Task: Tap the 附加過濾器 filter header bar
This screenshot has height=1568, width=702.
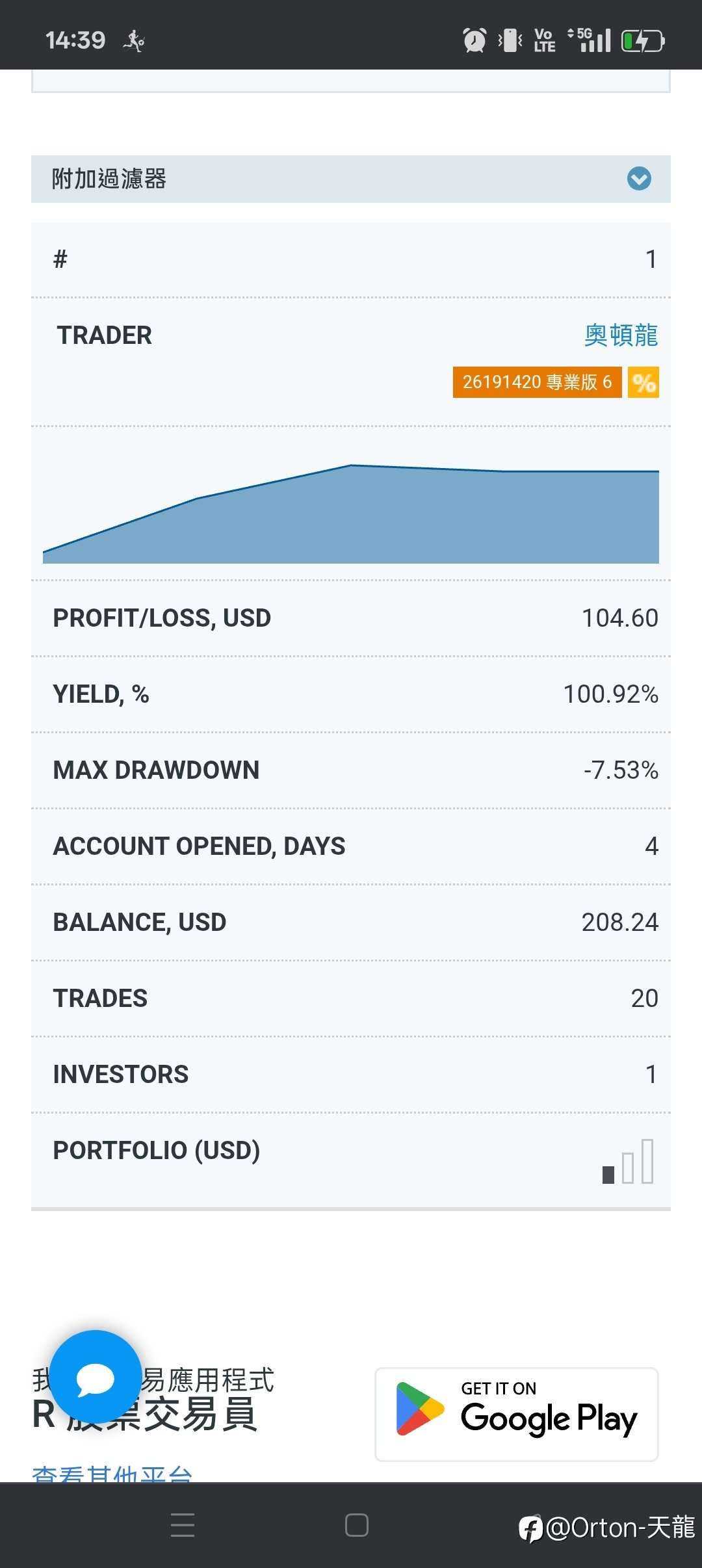Action: click(x=325, y=179)
